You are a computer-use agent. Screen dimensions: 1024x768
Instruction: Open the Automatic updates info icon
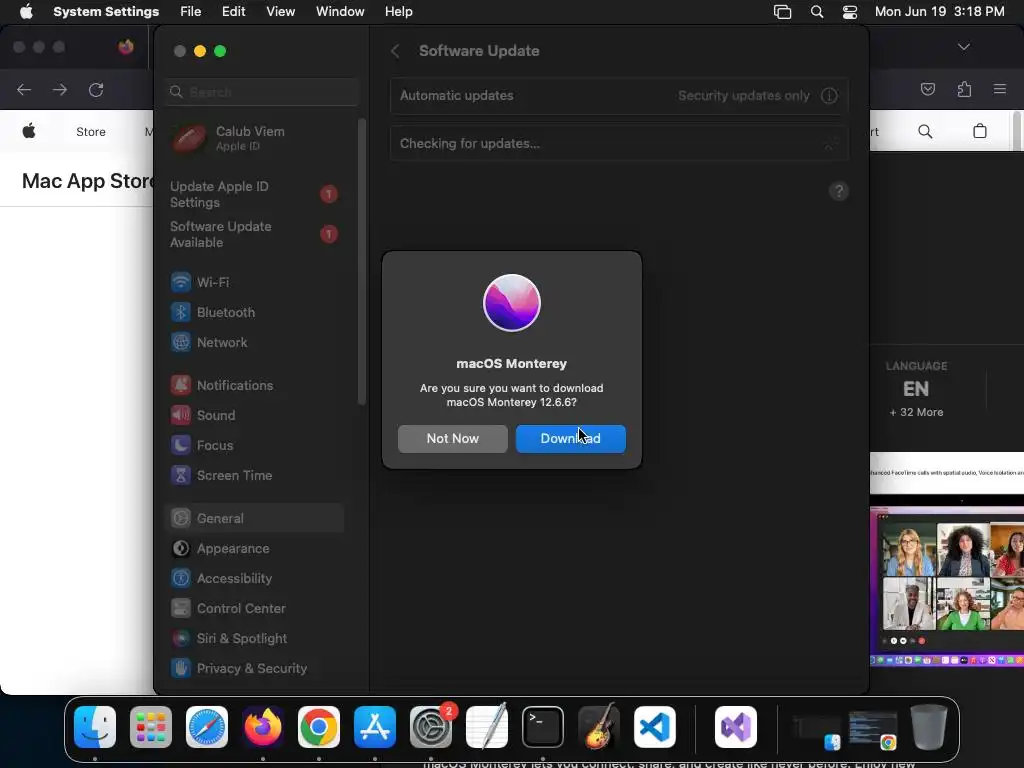(829, 95)
